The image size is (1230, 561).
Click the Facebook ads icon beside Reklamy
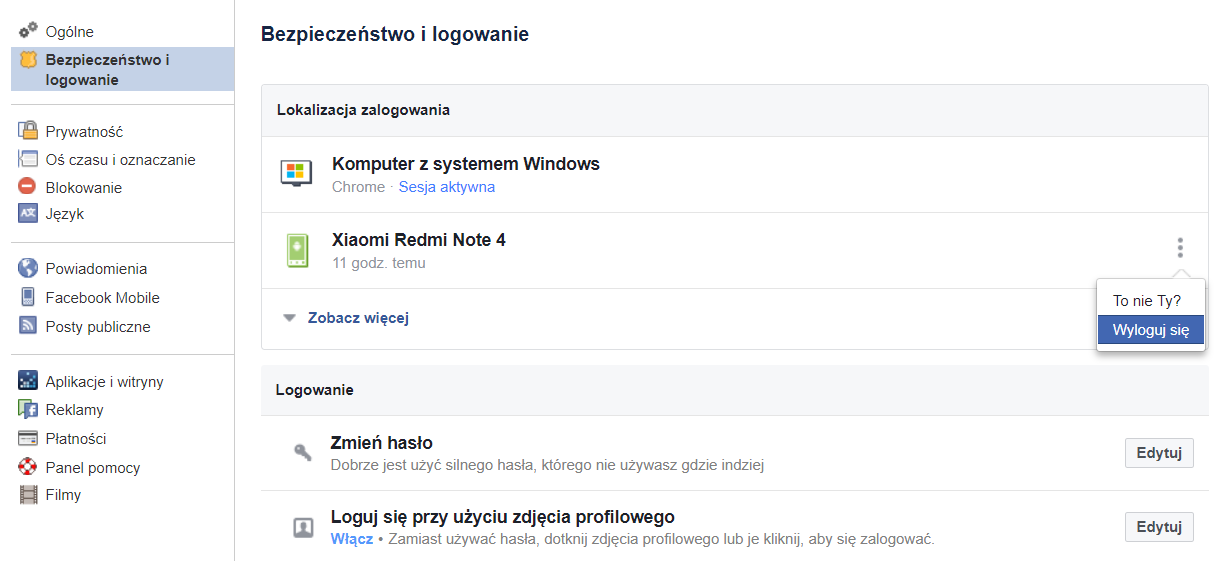28,409
